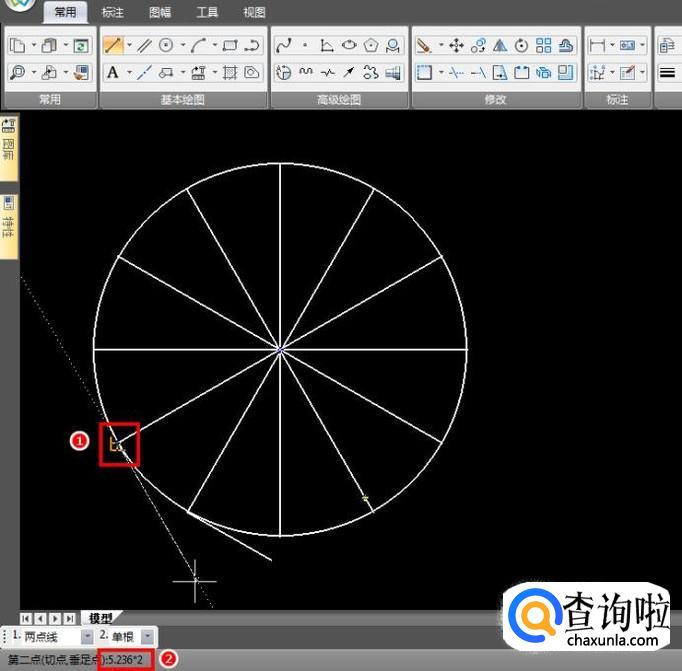
Task: Open the 两点线 line type dropdown
Action: pyautogui.click(x=86, y=636)
